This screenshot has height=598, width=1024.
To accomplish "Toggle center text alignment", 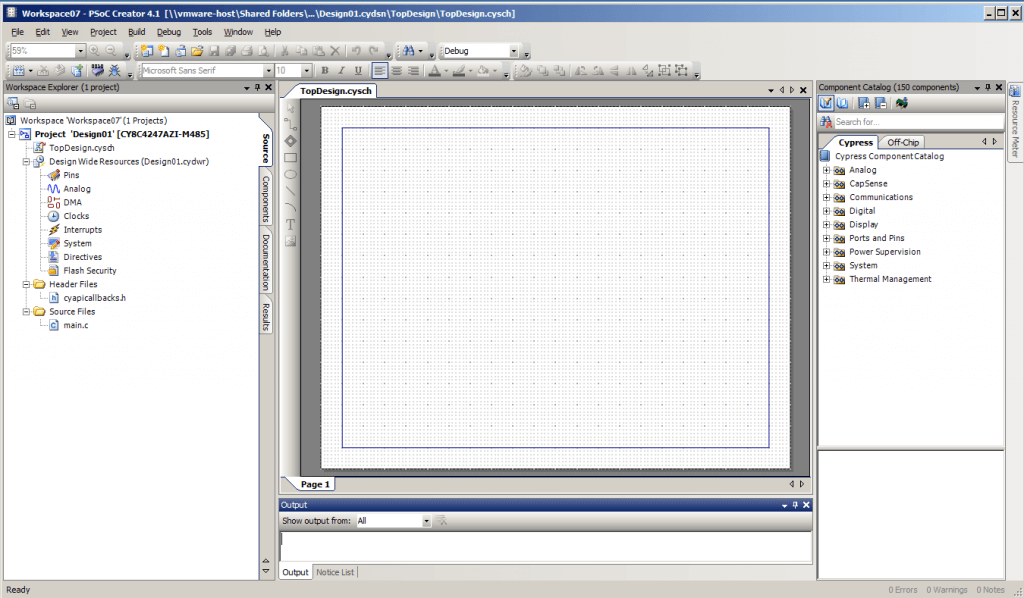I will coord(396,71).
